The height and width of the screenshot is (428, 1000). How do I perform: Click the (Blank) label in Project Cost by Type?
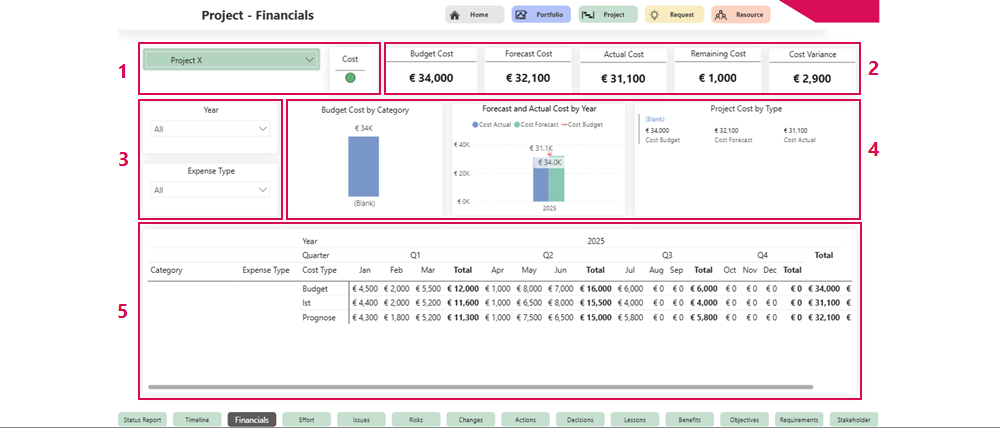point(654,119)
